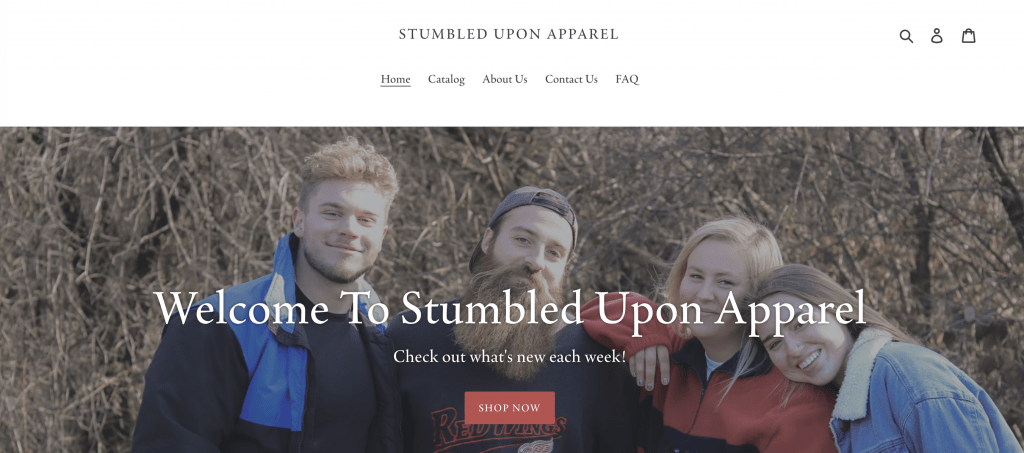
Task: Click the Red Wings logo on sweatshirt
Action: pos(500,433)
